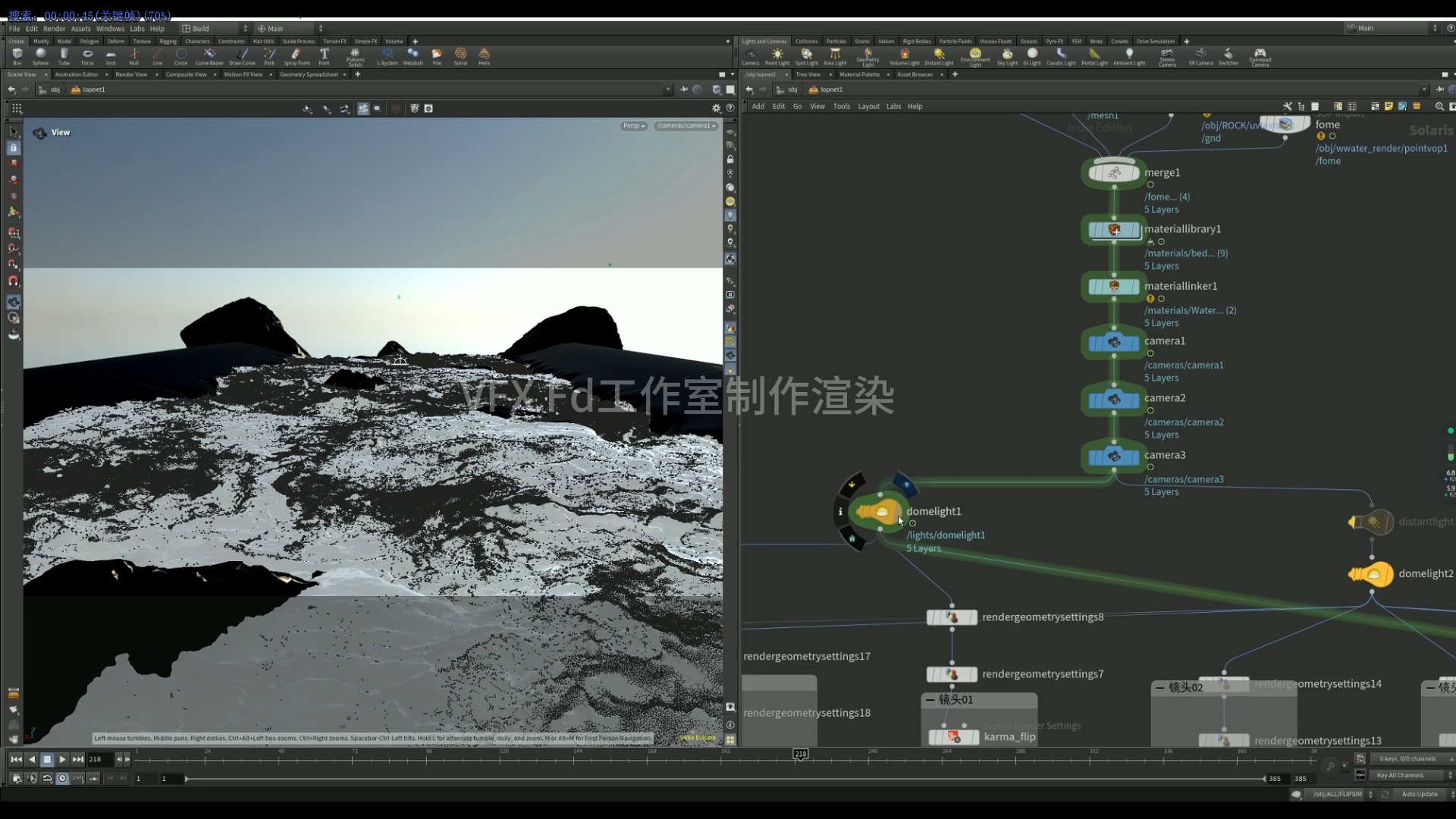Create a Camera from the shelf
Screen dimensions: 1456x819
tap(752, 55)
